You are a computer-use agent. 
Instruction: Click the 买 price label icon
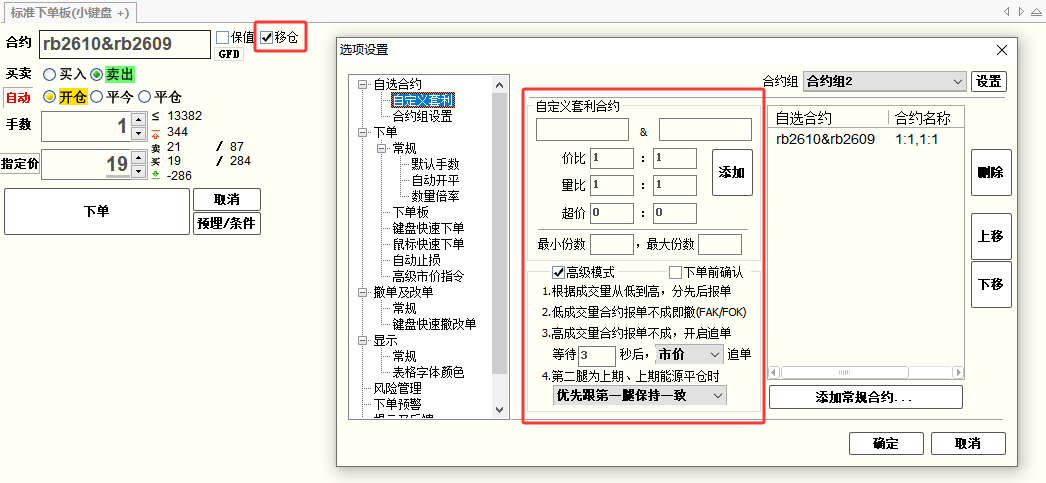coord(155,161)
